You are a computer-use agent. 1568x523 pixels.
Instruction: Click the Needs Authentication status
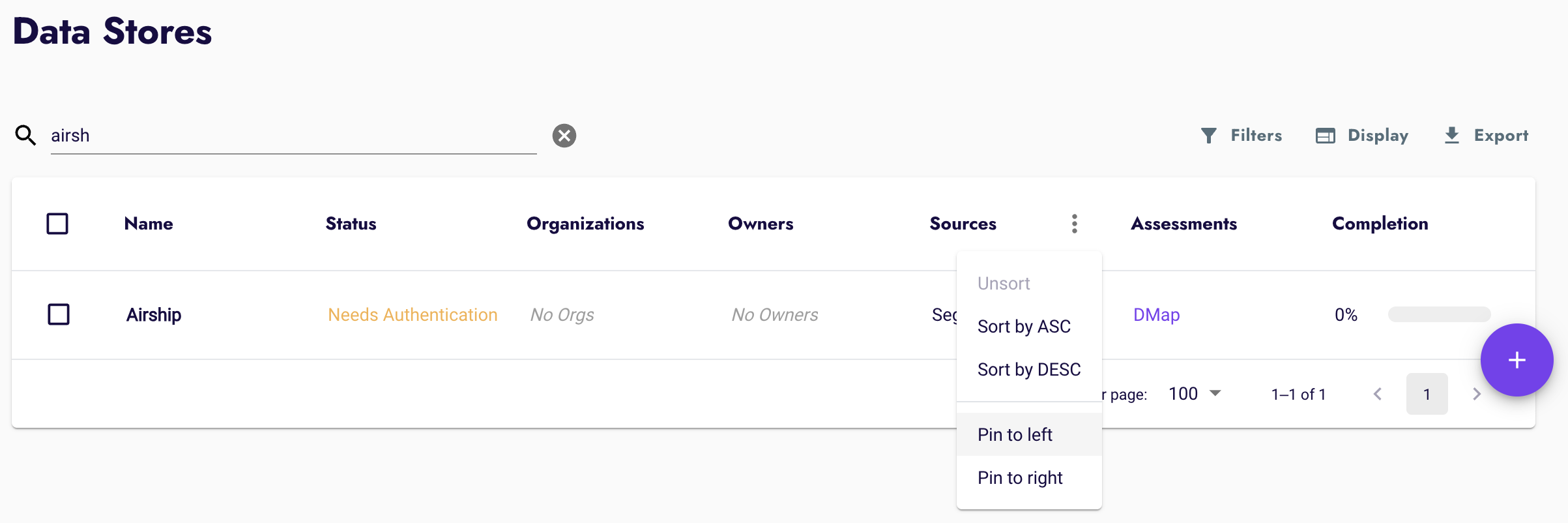click(x=413, y=315)
